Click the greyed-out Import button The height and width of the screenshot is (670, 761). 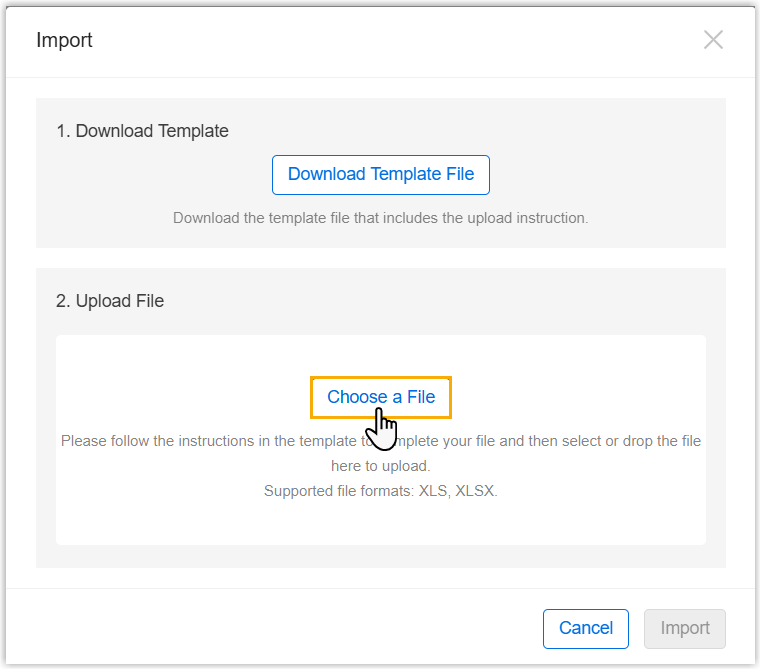tap(685, 629)
